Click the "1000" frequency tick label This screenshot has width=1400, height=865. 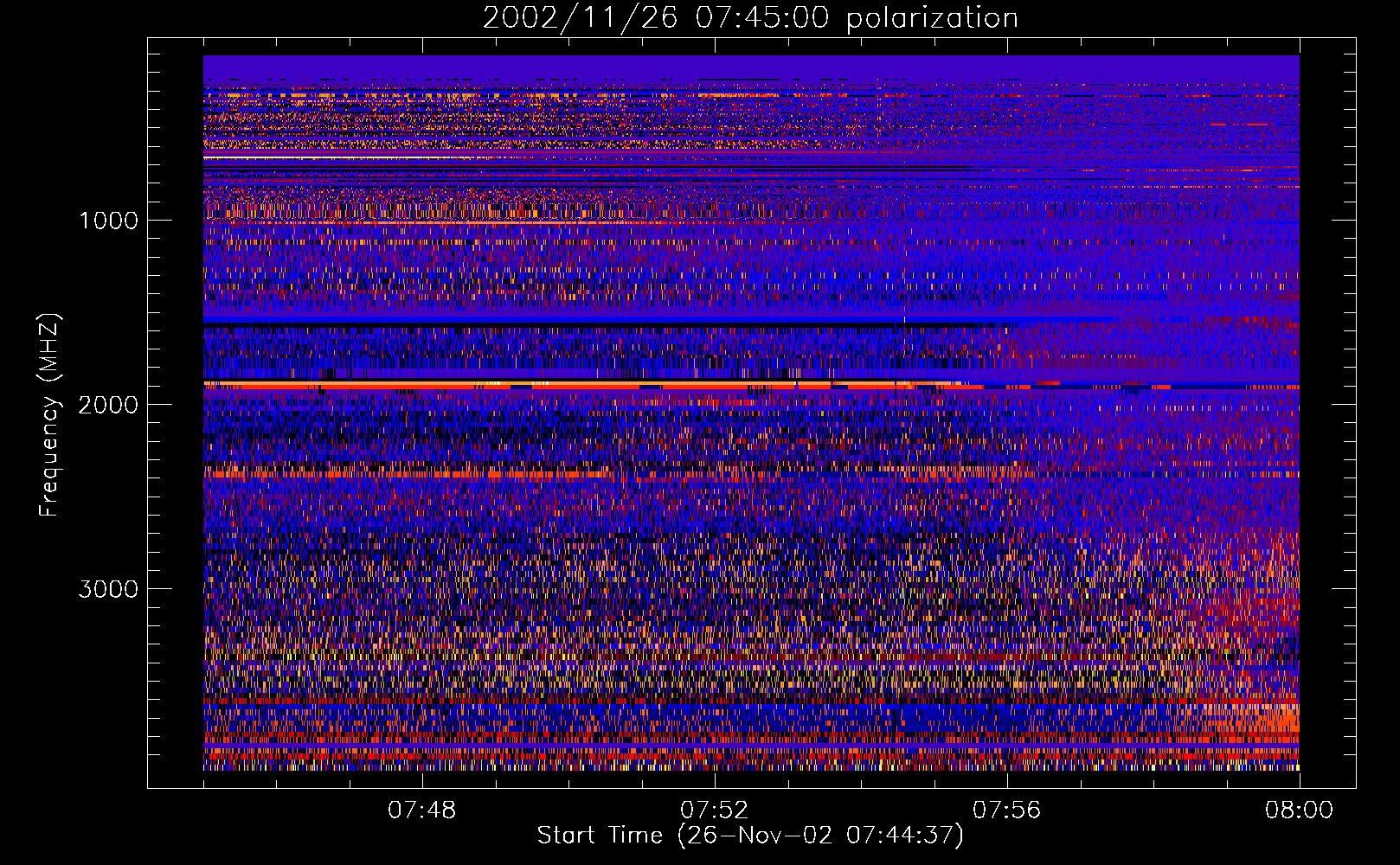pyautogui.click(x=108, y=221)
